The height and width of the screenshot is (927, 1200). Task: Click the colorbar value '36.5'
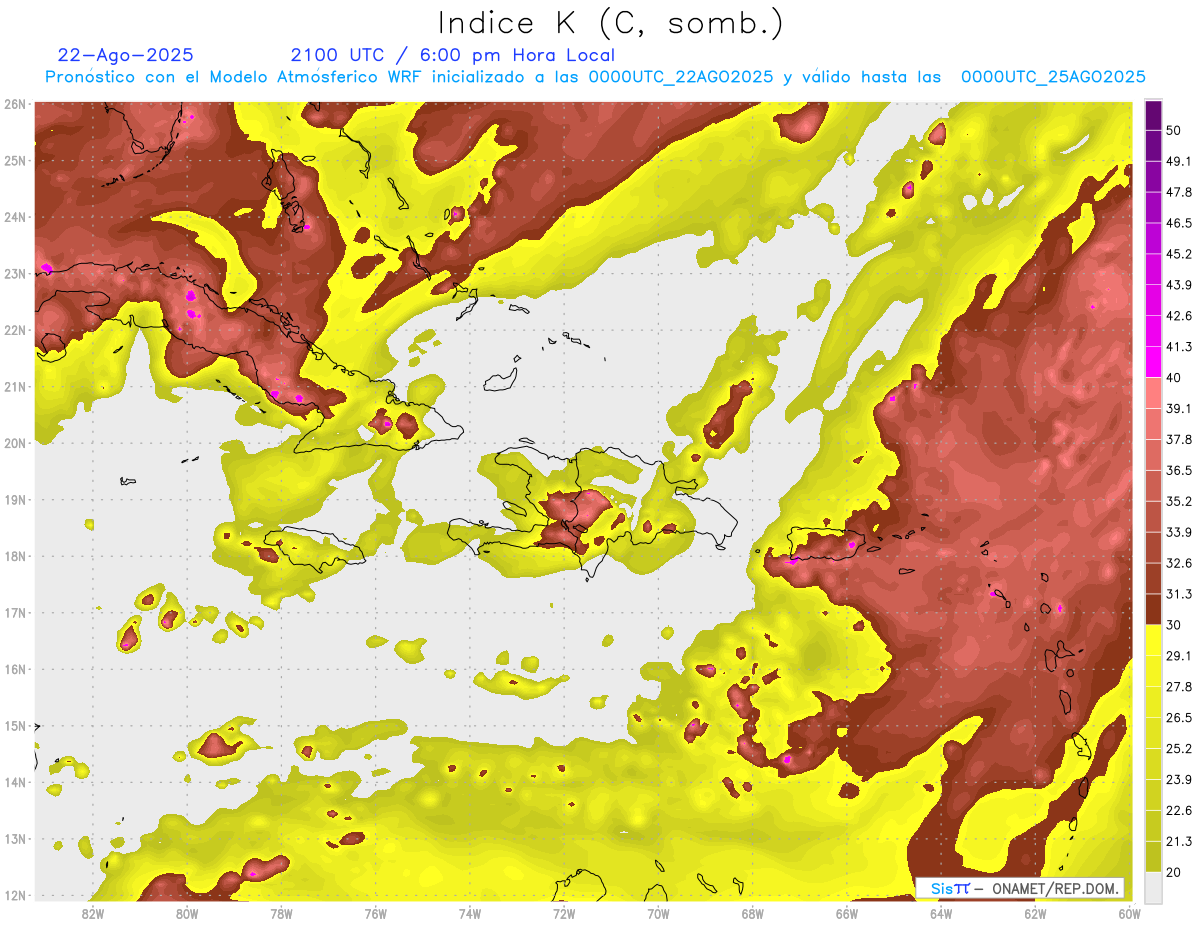pyautogui.click(x=1178, y=470)
